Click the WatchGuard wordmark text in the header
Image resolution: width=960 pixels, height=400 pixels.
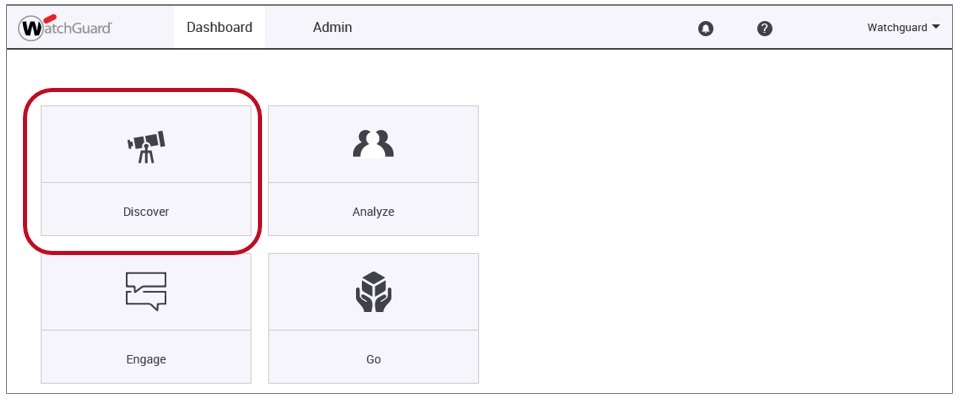pyautogui.click(x=76, y=28)
